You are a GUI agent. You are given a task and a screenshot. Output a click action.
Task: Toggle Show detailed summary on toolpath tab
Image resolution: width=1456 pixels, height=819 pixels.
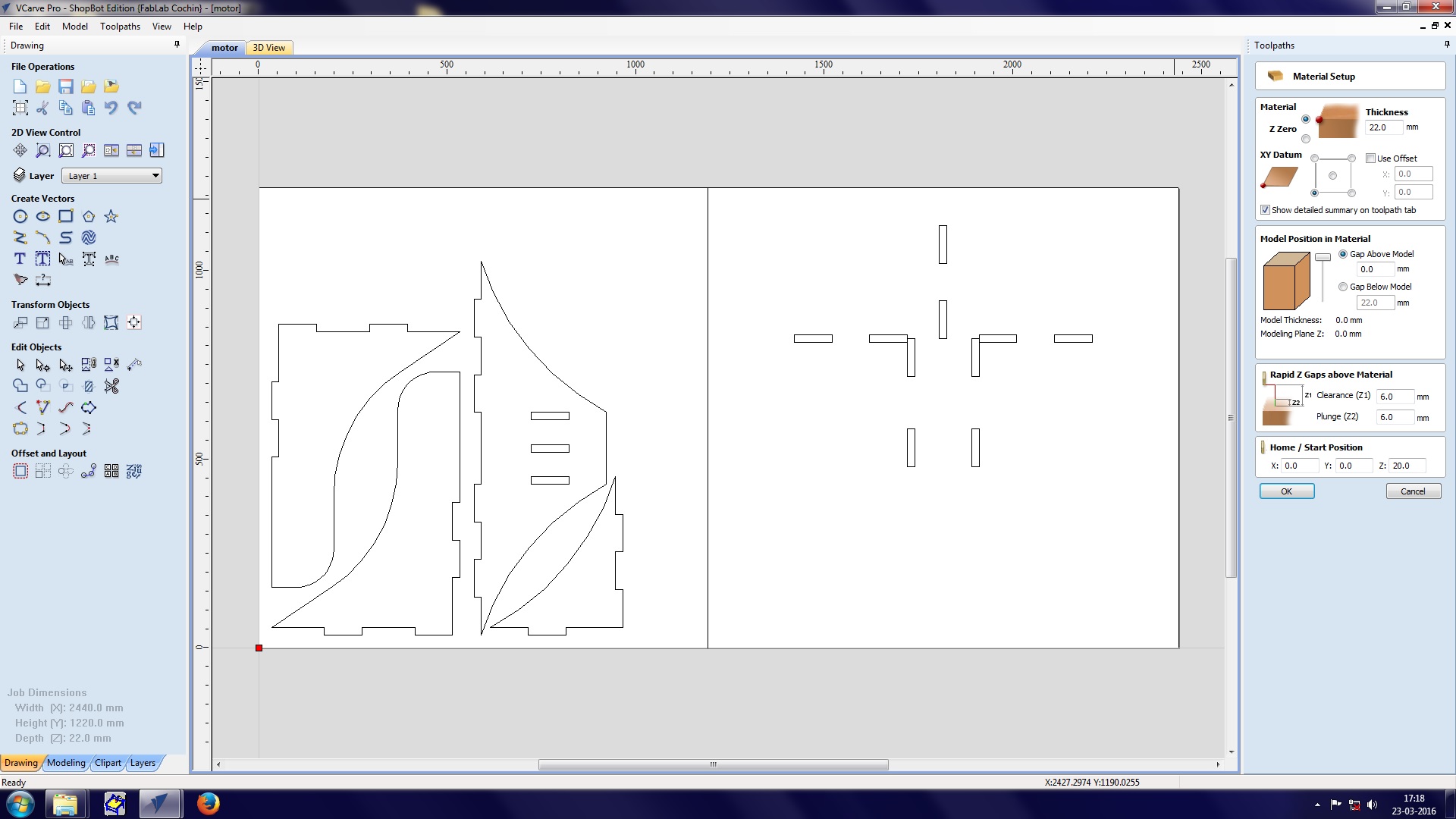click(x=1265, y=210)
